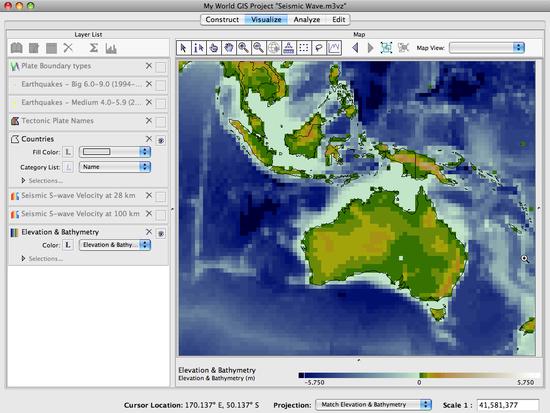
Task: Show Seismic S-wave Velocity at 100 km layer
Action: [161, 215]
